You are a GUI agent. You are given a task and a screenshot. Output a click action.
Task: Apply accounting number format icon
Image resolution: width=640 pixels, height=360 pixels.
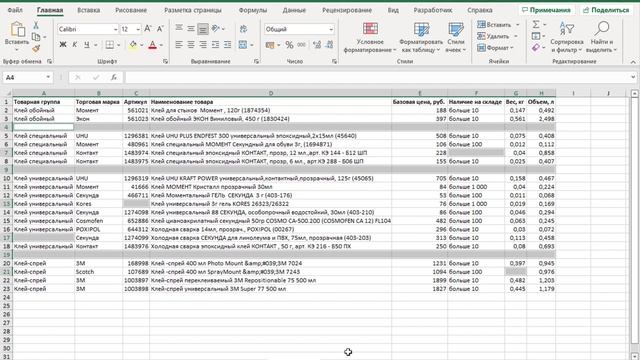(x=270, y=45)
